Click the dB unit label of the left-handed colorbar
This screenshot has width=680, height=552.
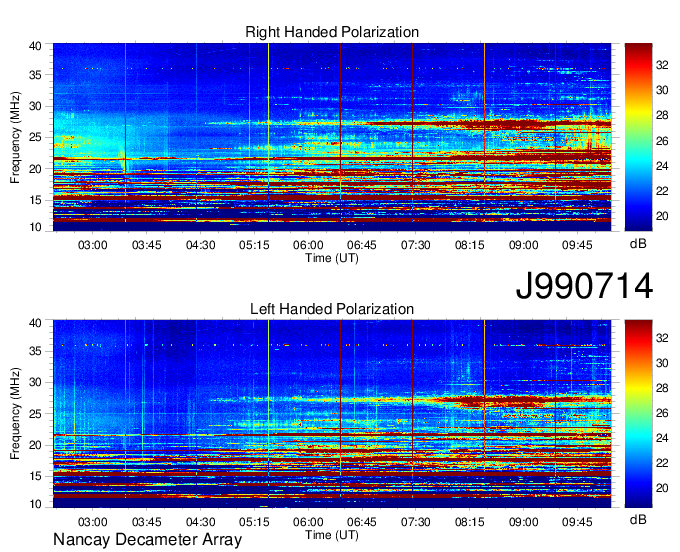coord(638,519)
